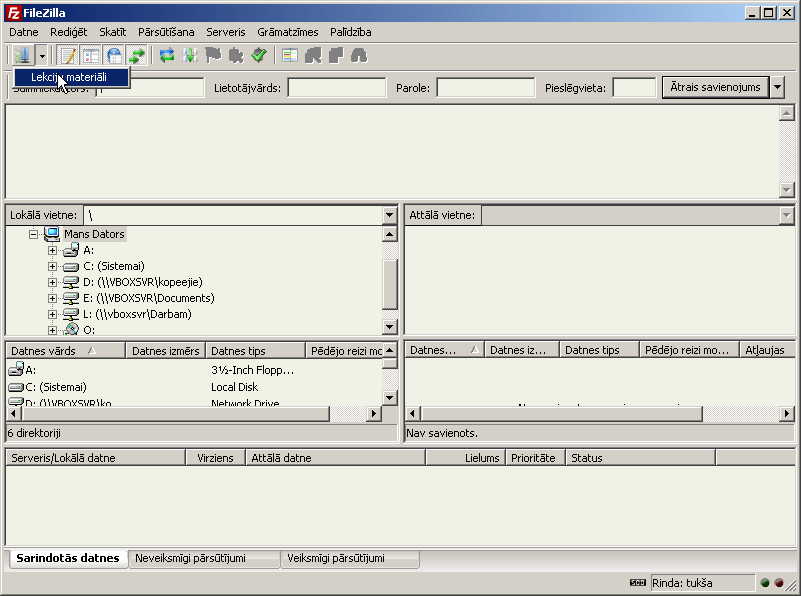
Task: Click the disconnect from server icon
Action: (236, 55)
